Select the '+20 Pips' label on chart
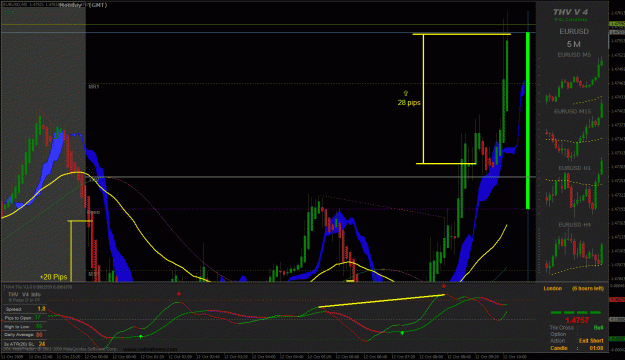The image size is (625, 360). 53,277
